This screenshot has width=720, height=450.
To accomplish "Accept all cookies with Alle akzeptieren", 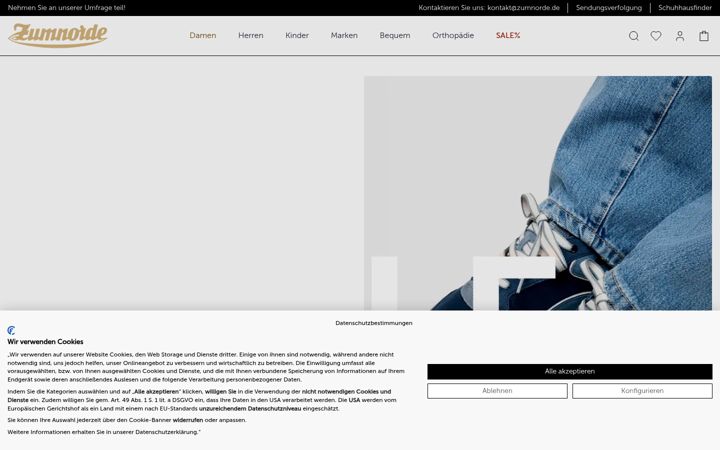I will coord(570,371).
